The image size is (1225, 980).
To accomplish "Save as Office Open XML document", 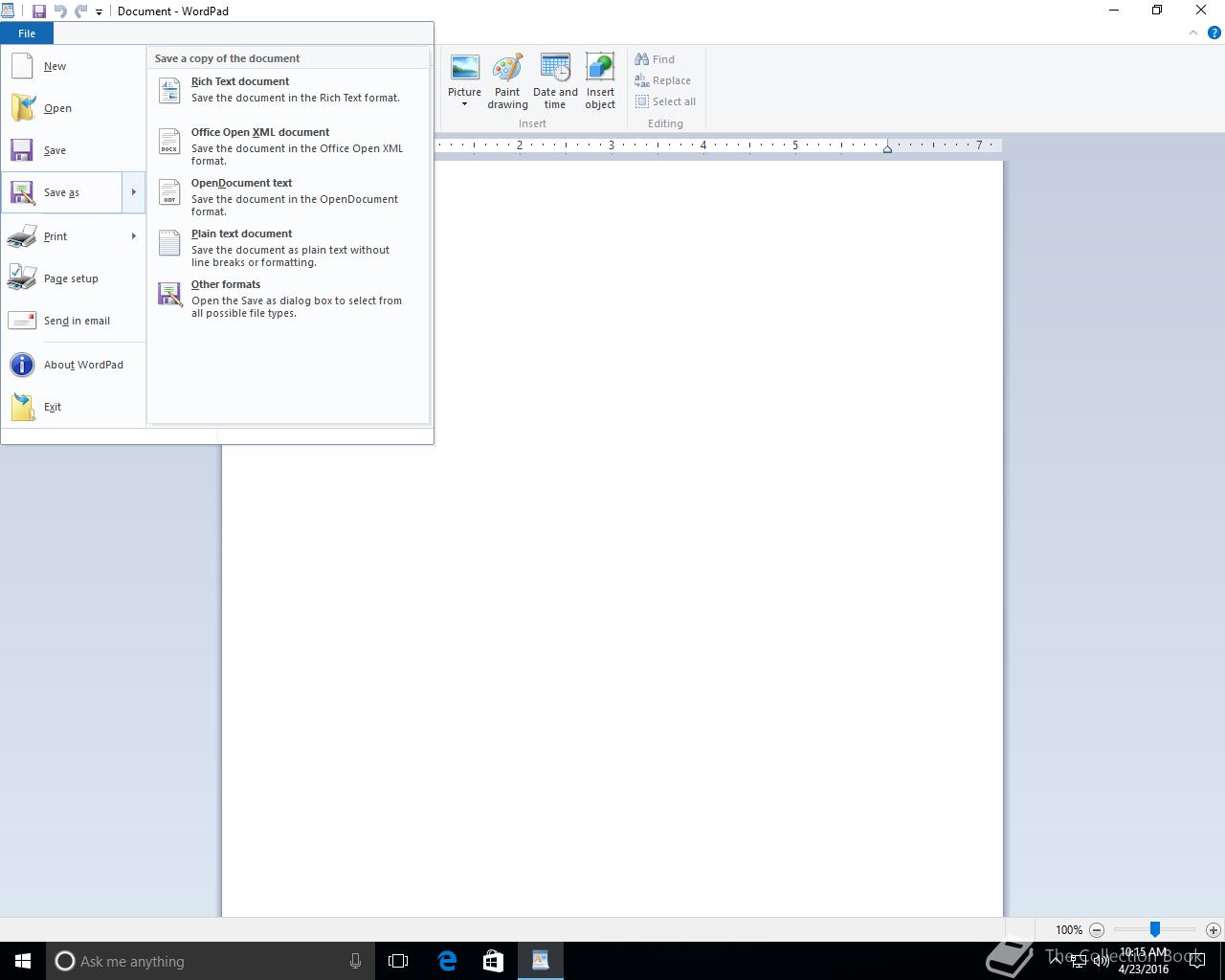I will point(287,145).
